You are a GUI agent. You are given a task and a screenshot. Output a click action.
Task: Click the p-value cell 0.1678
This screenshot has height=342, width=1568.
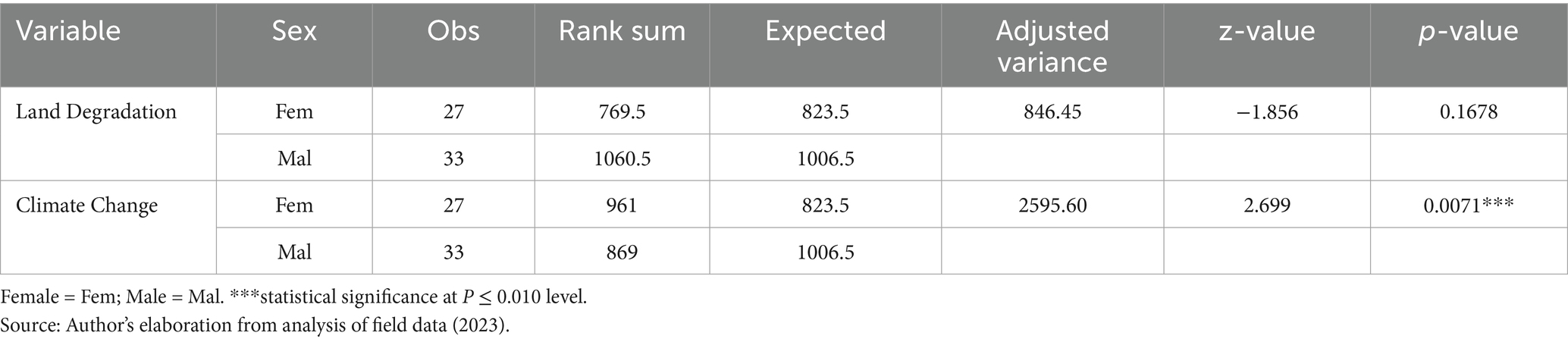[1469, 112]
